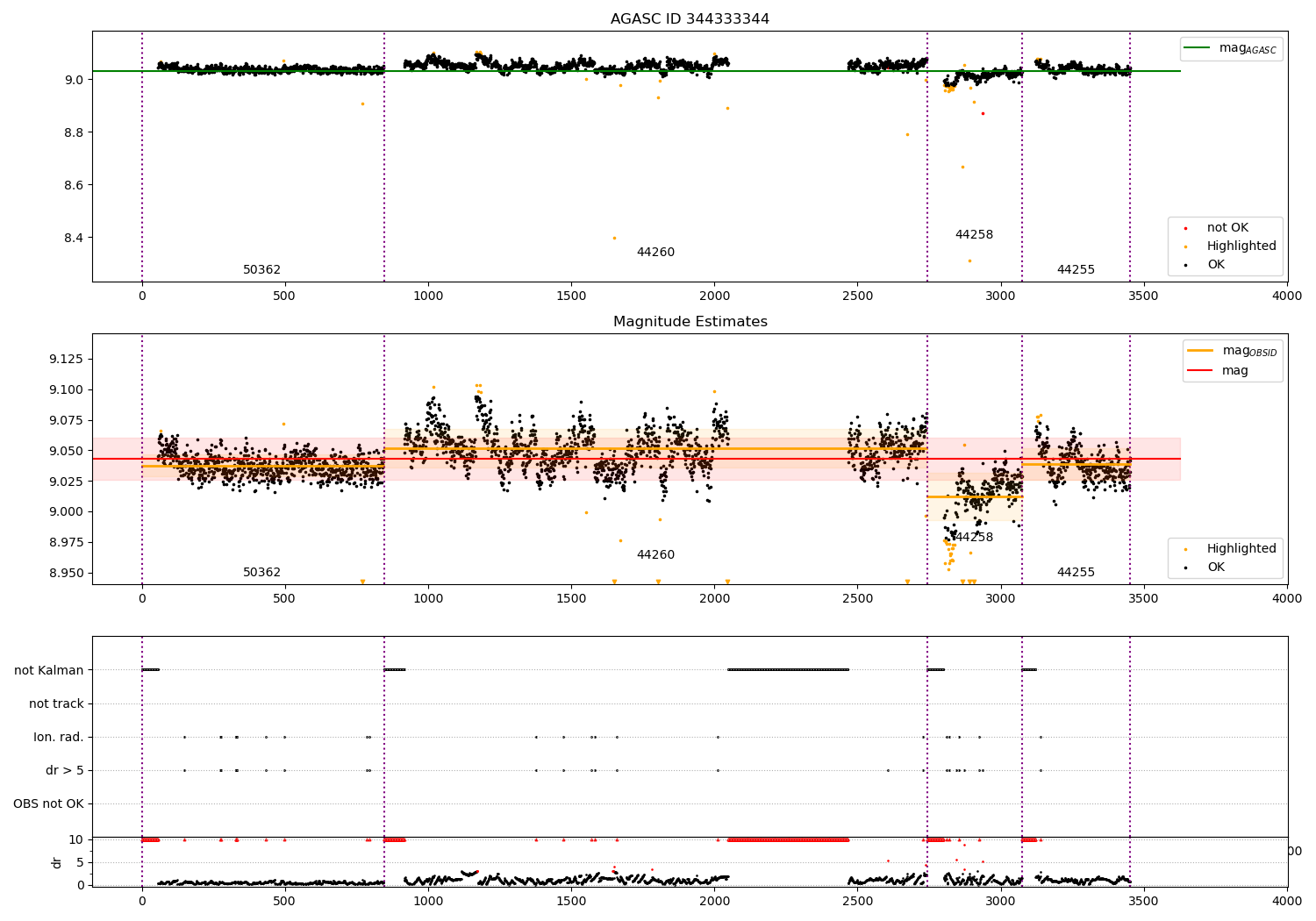Click the 9.025 y-axis tick label
1316x921 pixels.
pos(67,482)
